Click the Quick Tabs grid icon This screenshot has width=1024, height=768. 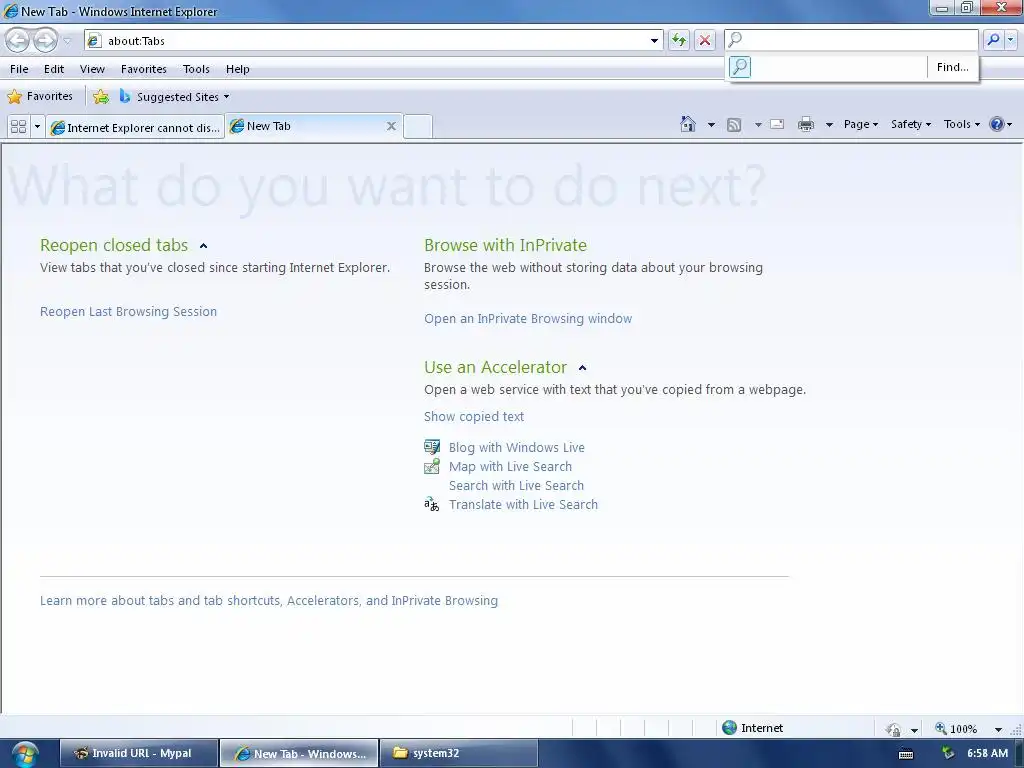19,126
